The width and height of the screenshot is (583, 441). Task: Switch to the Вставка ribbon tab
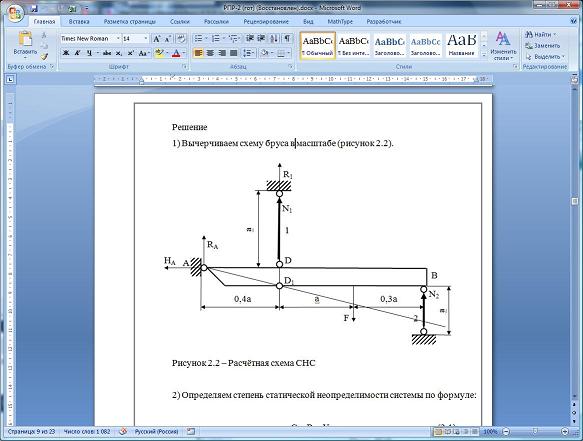(x=79, y=22)
